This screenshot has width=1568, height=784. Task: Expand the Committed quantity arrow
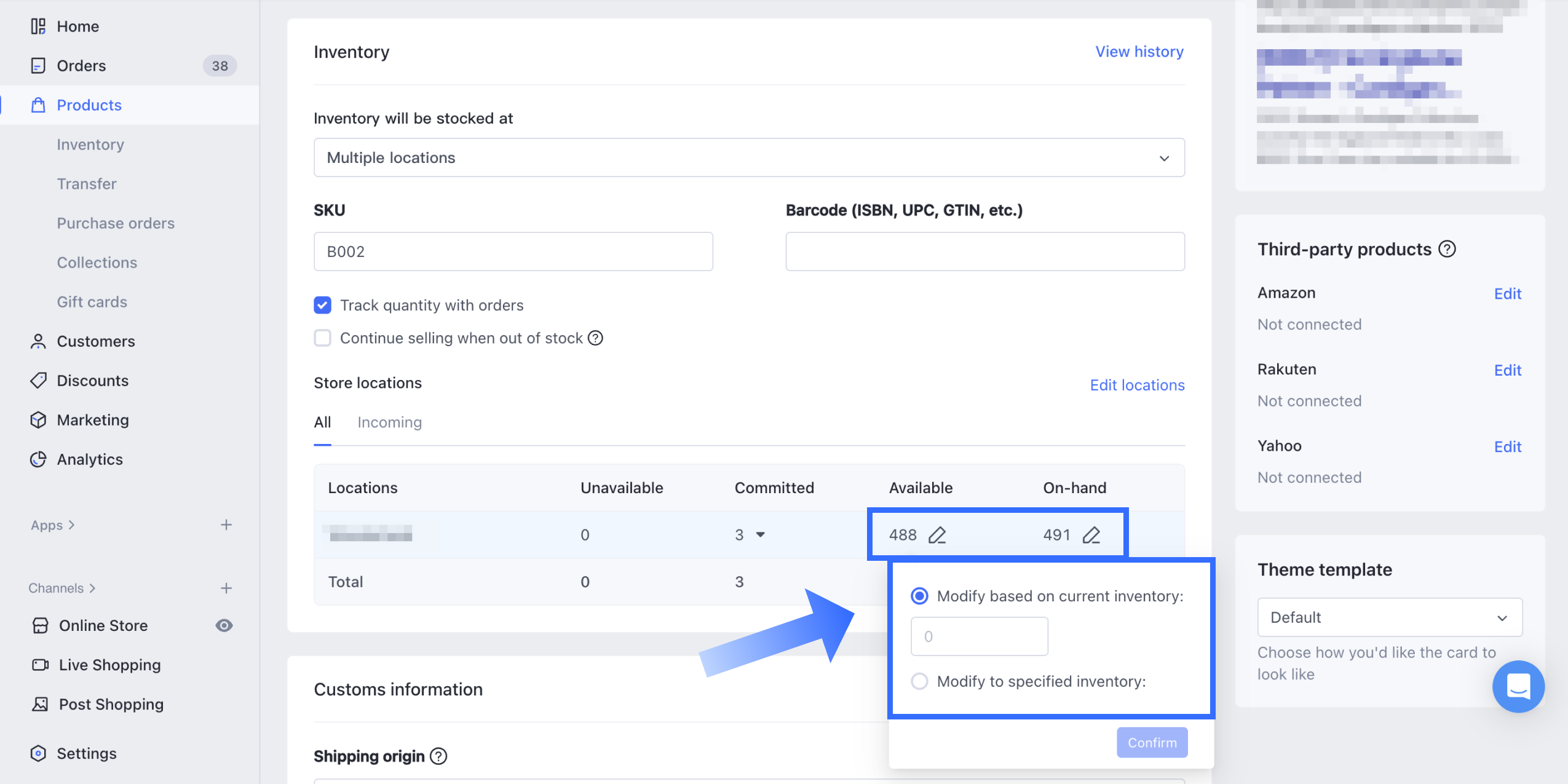(761, 535)
